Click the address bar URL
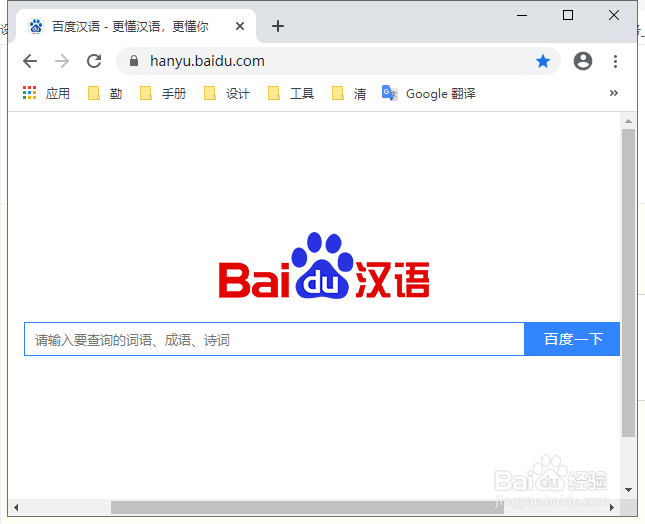 click(207, 61)
